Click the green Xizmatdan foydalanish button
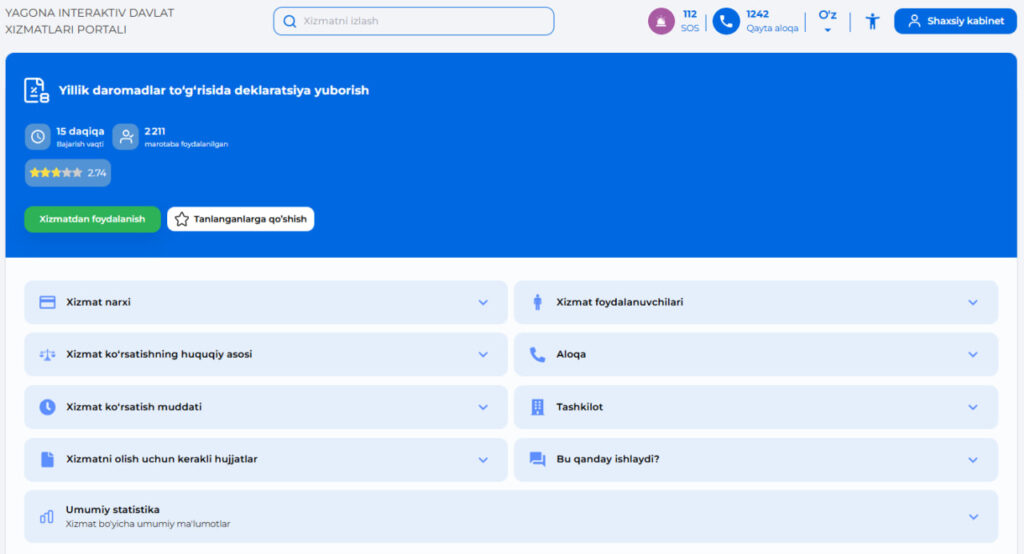The image size is (1024, 554). [x=92, y=219]
